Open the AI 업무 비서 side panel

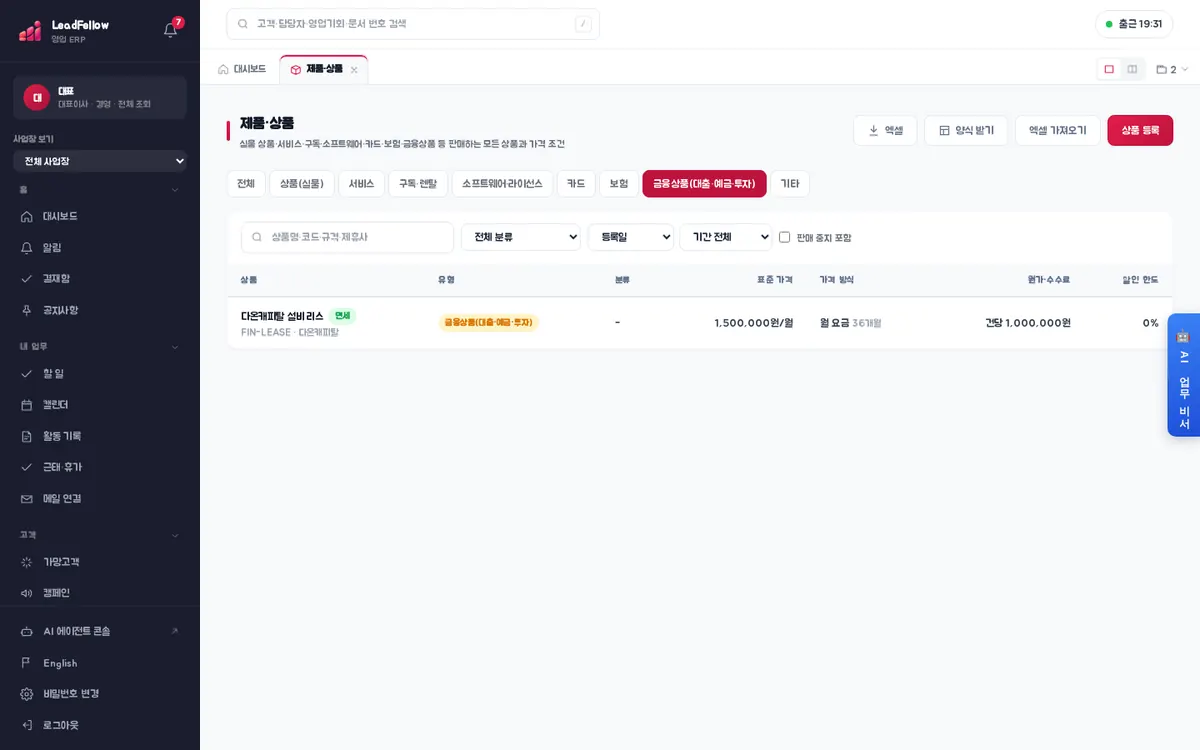[x=1184, y=375]
